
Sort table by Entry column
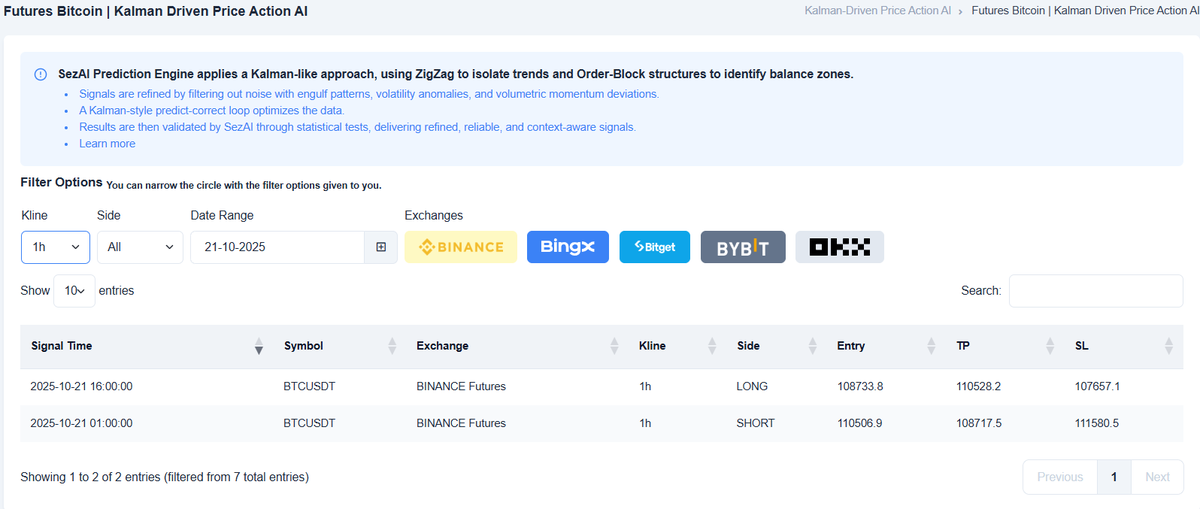(x=886, y=346)
